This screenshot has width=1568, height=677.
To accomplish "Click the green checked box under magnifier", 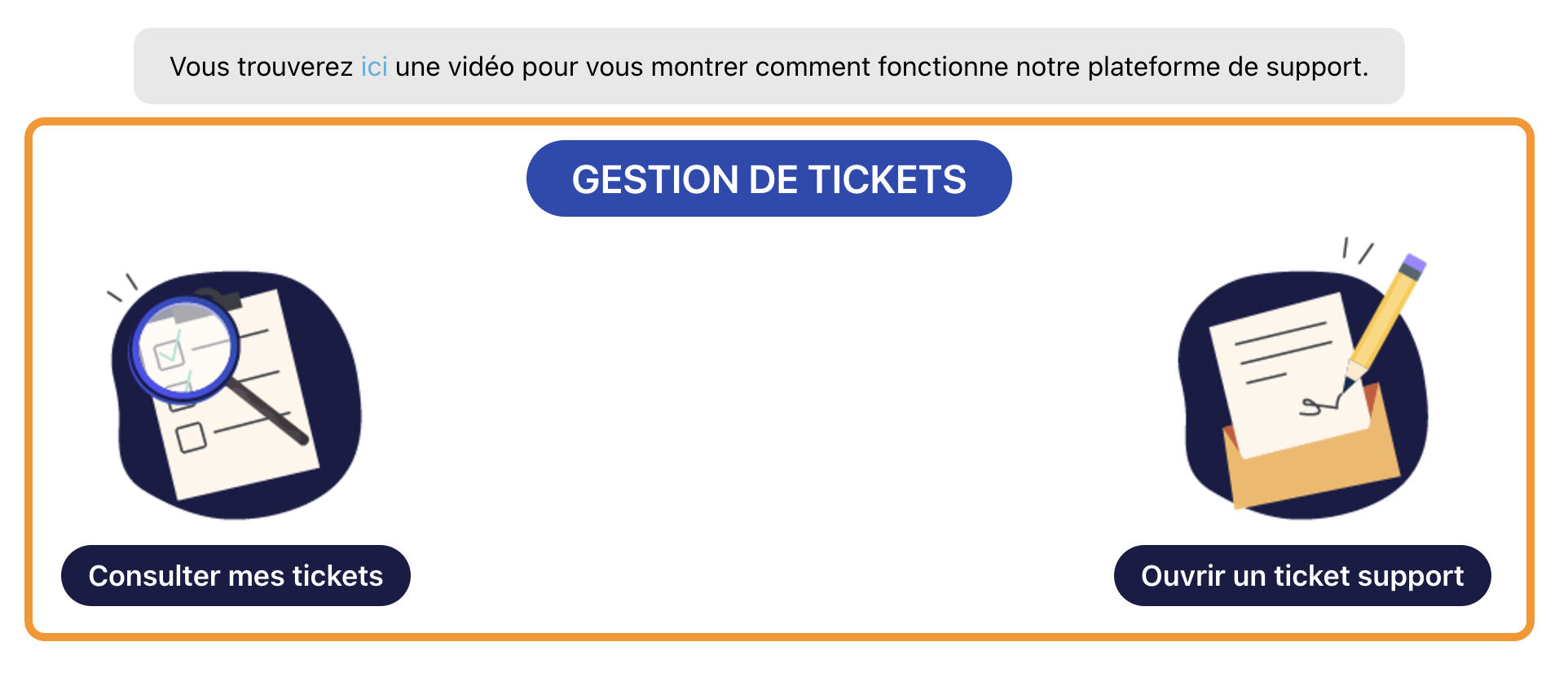I will coord(170,353).
